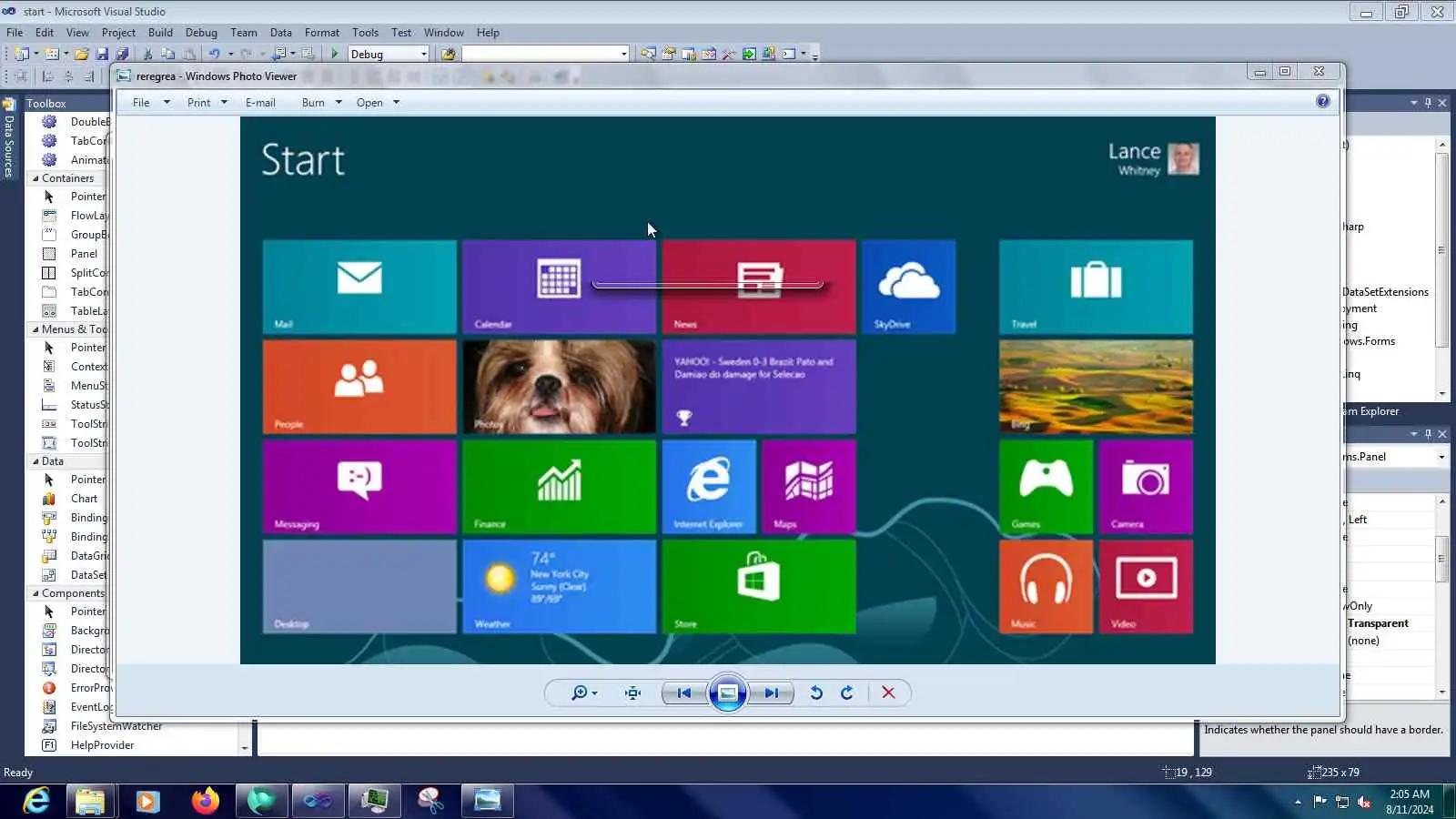The width and height of the screenshot is (1456, 819).
Task: Delete the photo with the red X
Action: (x=888, y=693)
